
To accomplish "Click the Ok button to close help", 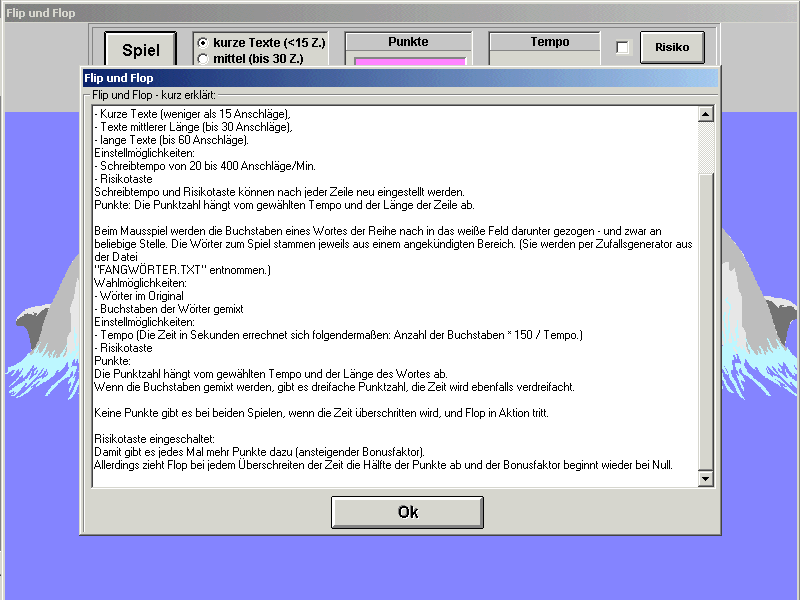I will [407, 512].
